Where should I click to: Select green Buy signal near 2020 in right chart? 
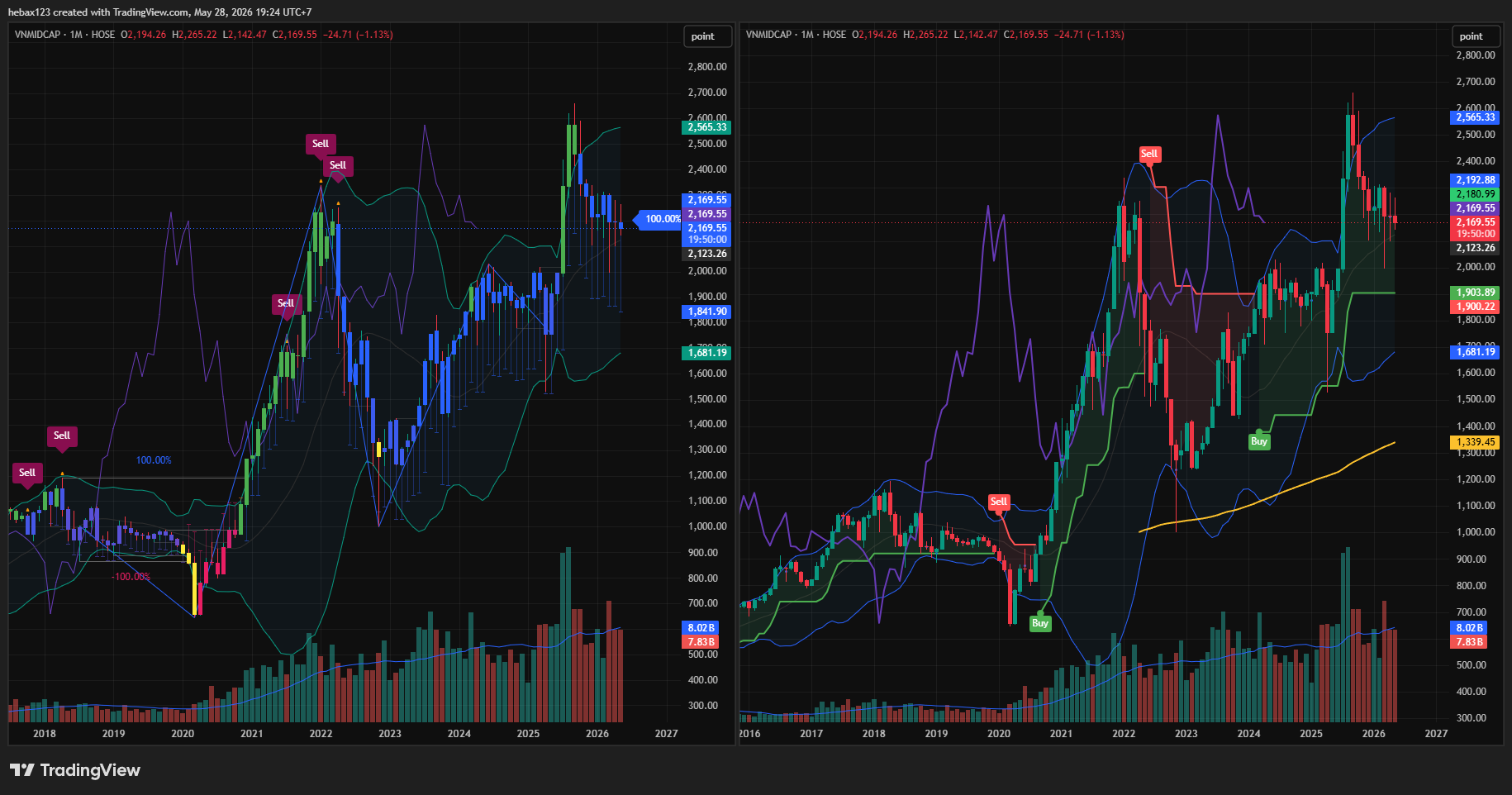(1040, 623)
